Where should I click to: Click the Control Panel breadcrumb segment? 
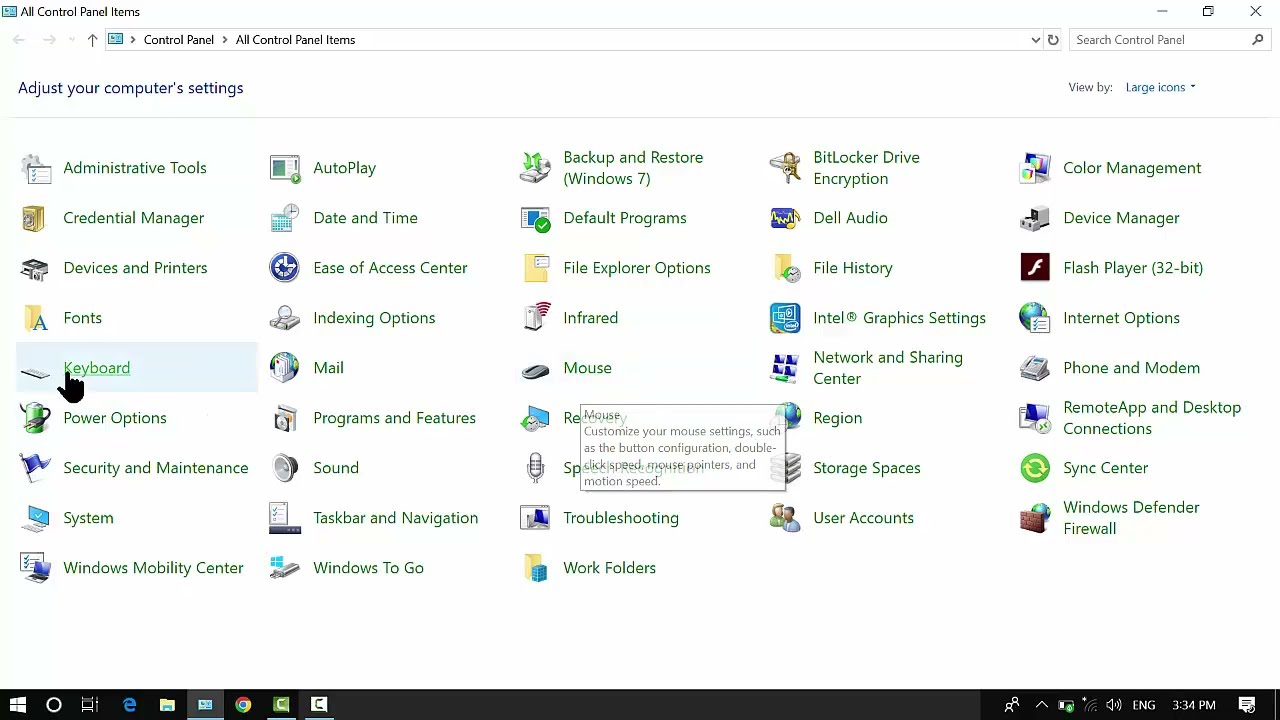click(x=178, y=40)
